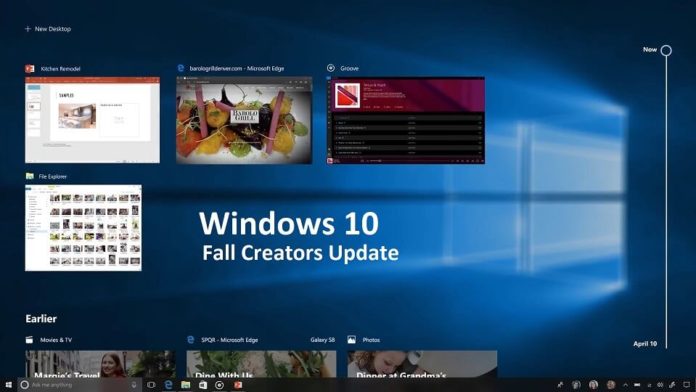Click the Windows Start button
The width and height of the screenshot is (696, 392).
point(8,384)
